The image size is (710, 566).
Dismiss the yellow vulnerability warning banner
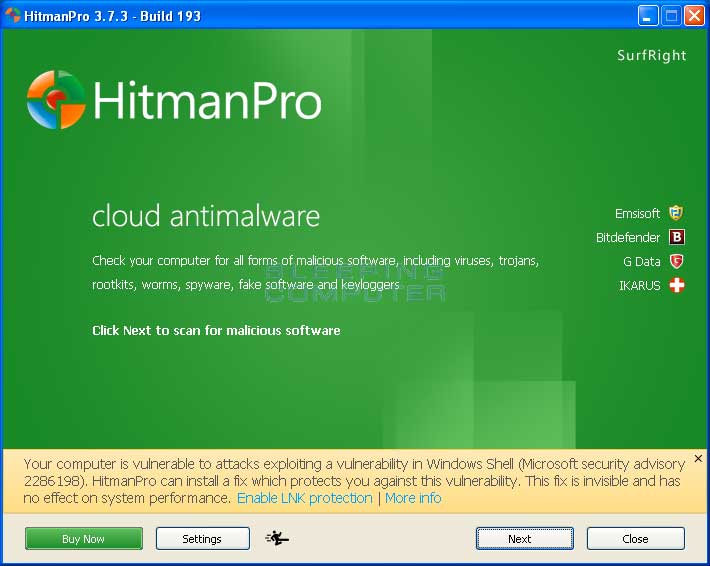point(696,462)
